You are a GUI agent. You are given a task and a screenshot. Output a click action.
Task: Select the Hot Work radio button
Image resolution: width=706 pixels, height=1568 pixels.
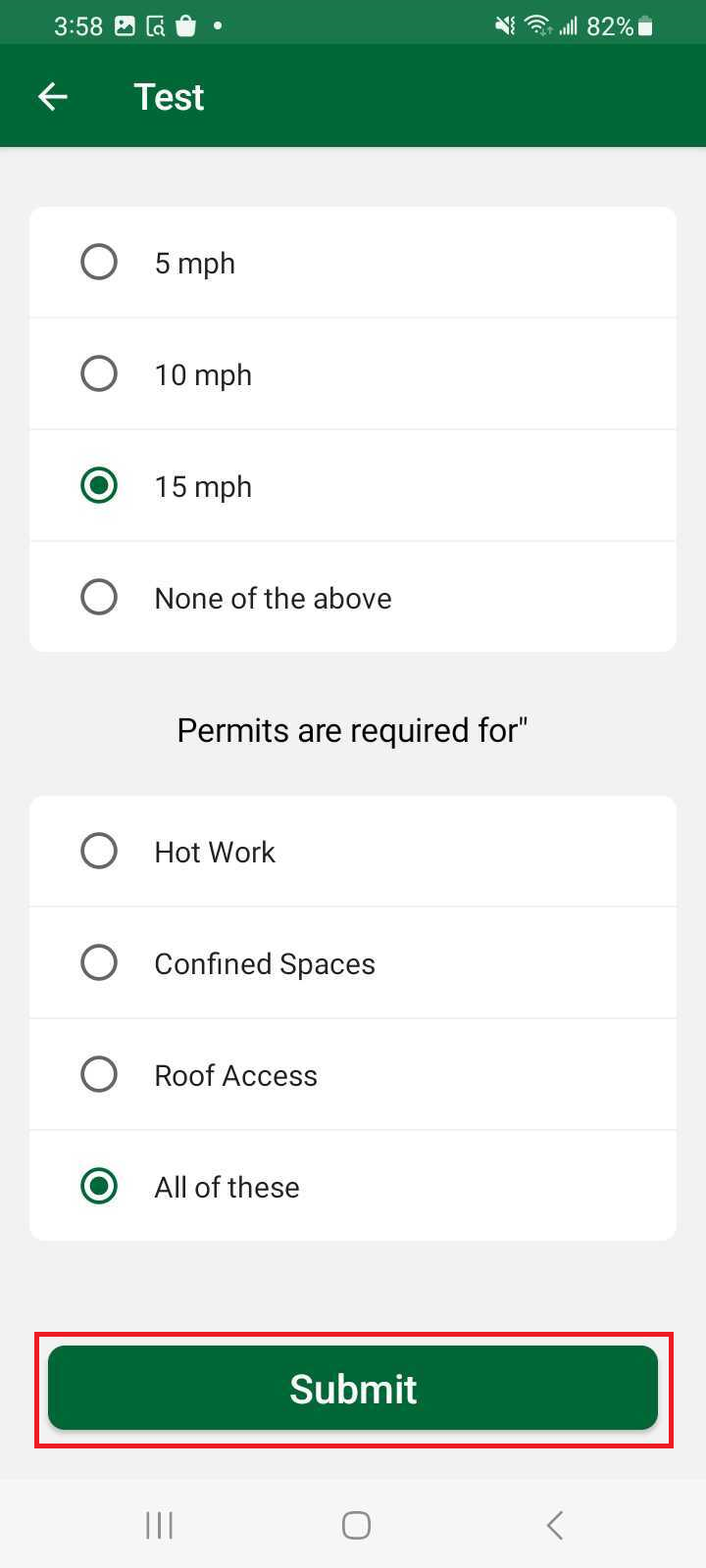[x=99, y=852]
